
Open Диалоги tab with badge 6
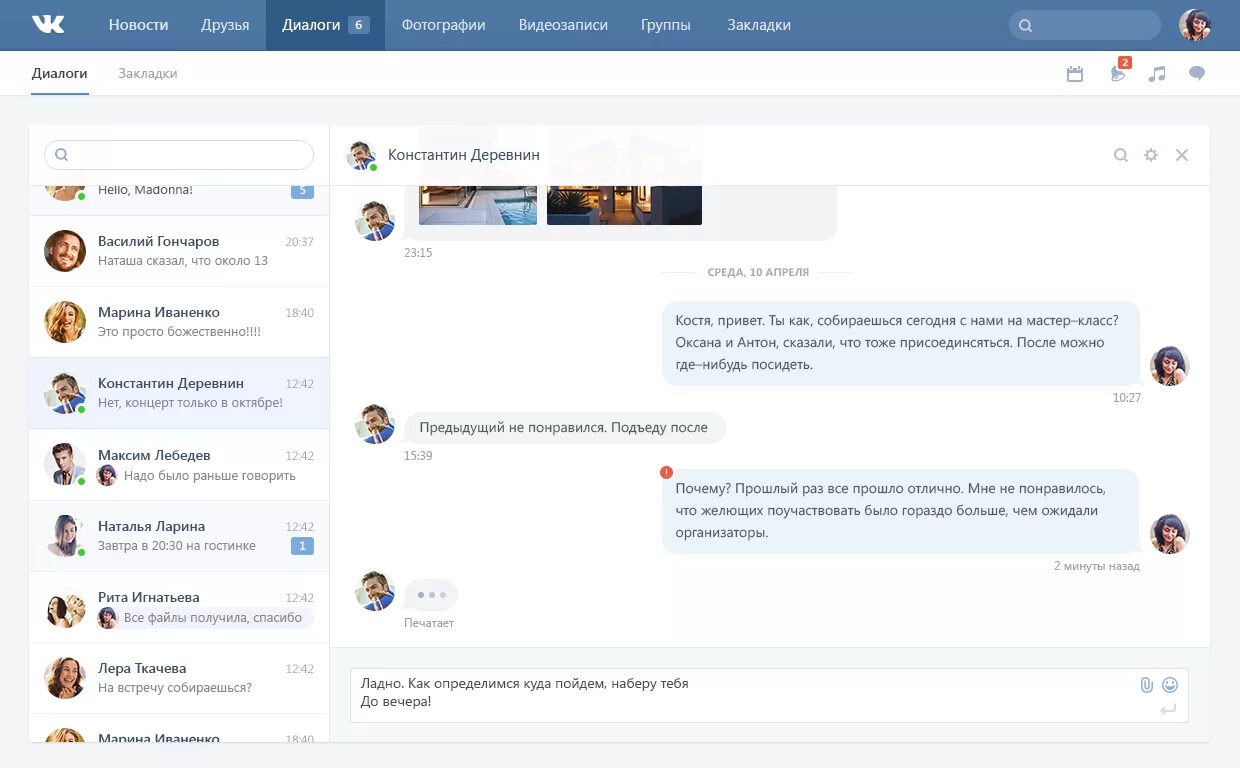(325, 25)
